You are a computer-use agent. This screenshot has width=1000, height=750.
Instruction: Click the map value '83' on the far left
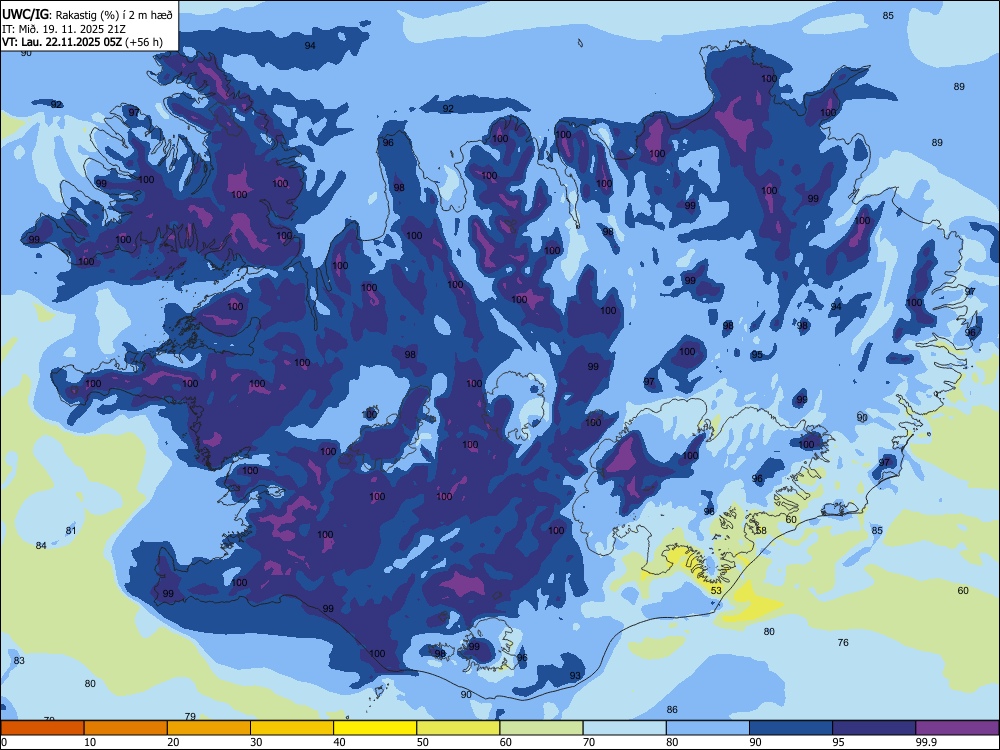click(19, 660)
